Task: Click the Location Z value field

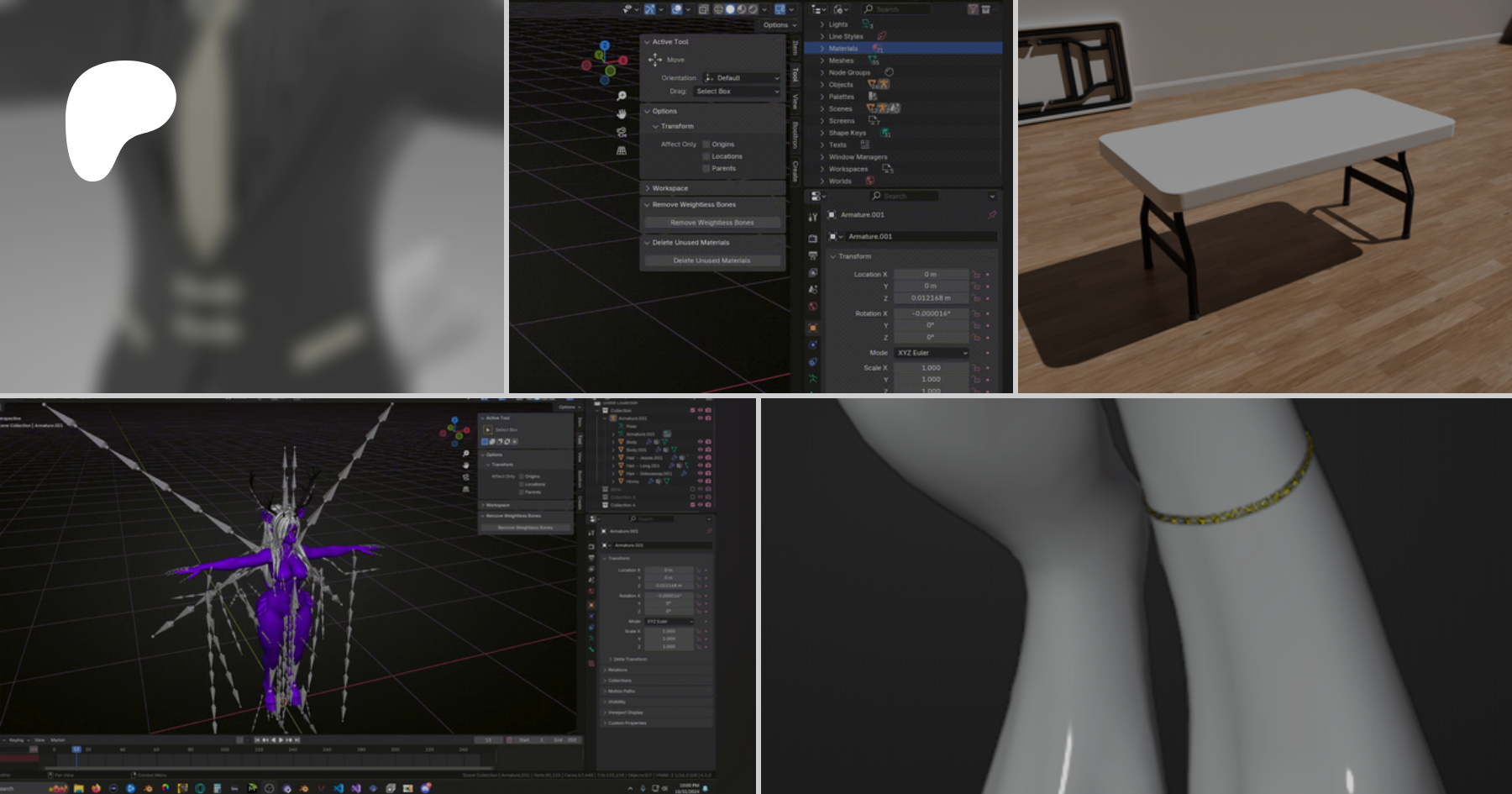Action: (x=931, y=298)
